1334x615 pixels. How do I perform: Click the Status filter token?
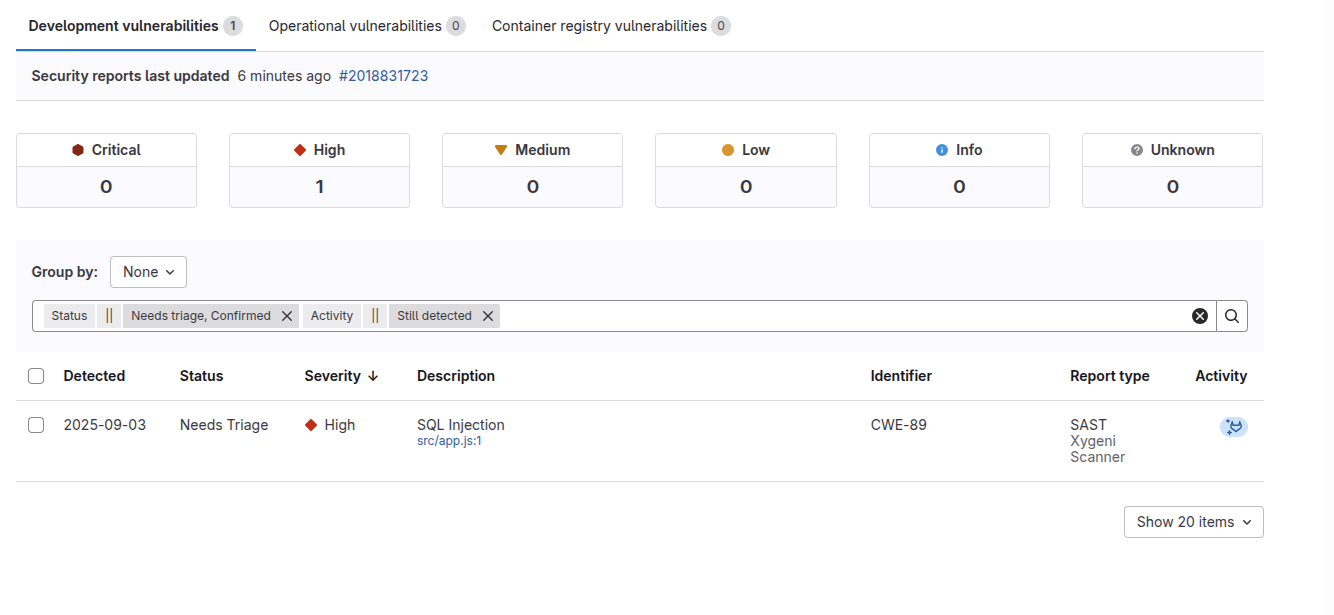69,316
